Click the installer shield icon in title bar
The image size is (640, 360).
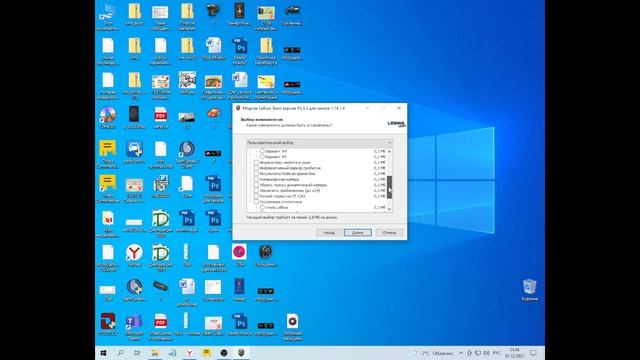[x=238, y=108]
